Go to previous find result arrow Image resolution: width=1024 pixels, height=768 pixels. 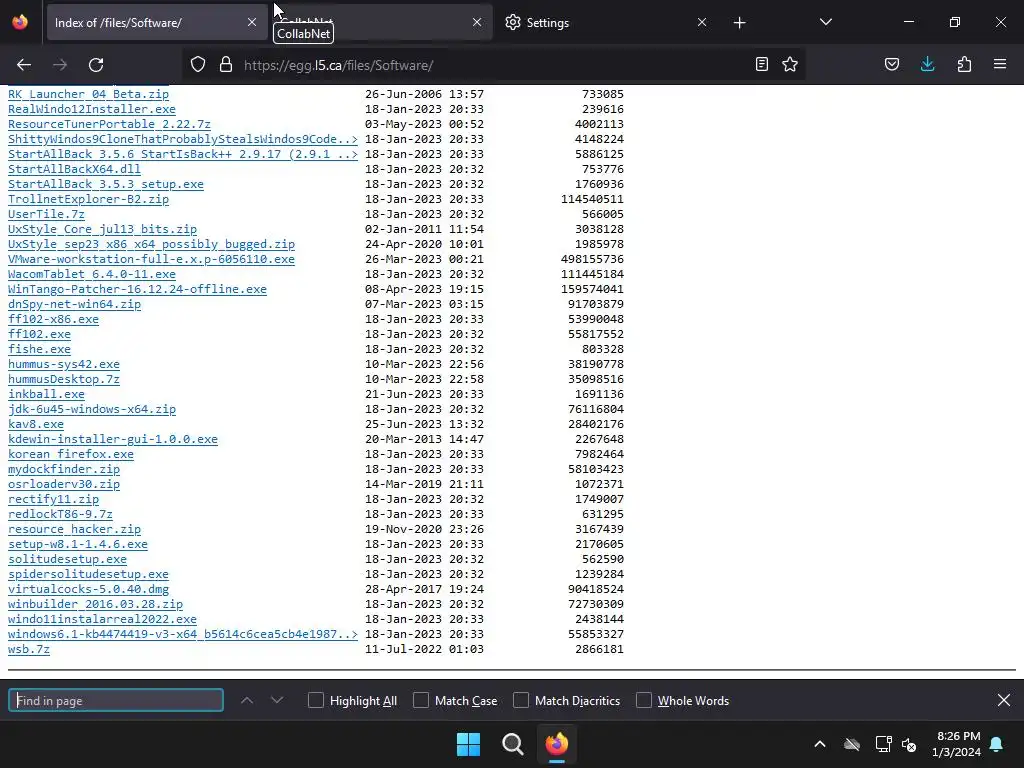[247, 700]
